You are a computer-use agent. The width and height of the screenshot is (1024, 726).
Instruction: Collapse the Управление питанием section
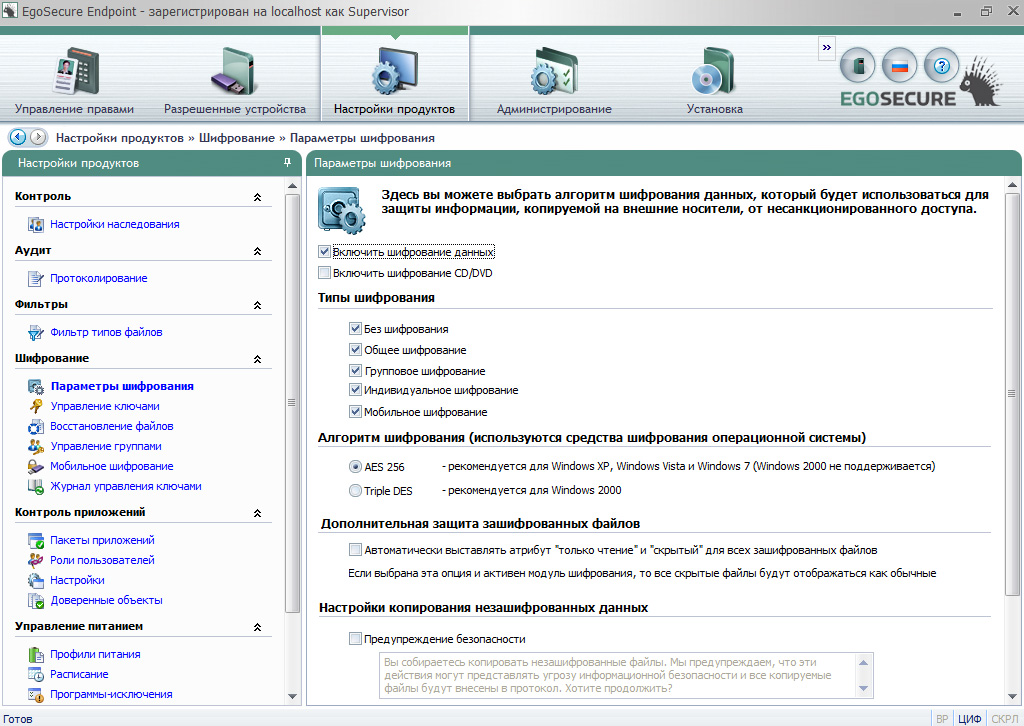[257, 627]
